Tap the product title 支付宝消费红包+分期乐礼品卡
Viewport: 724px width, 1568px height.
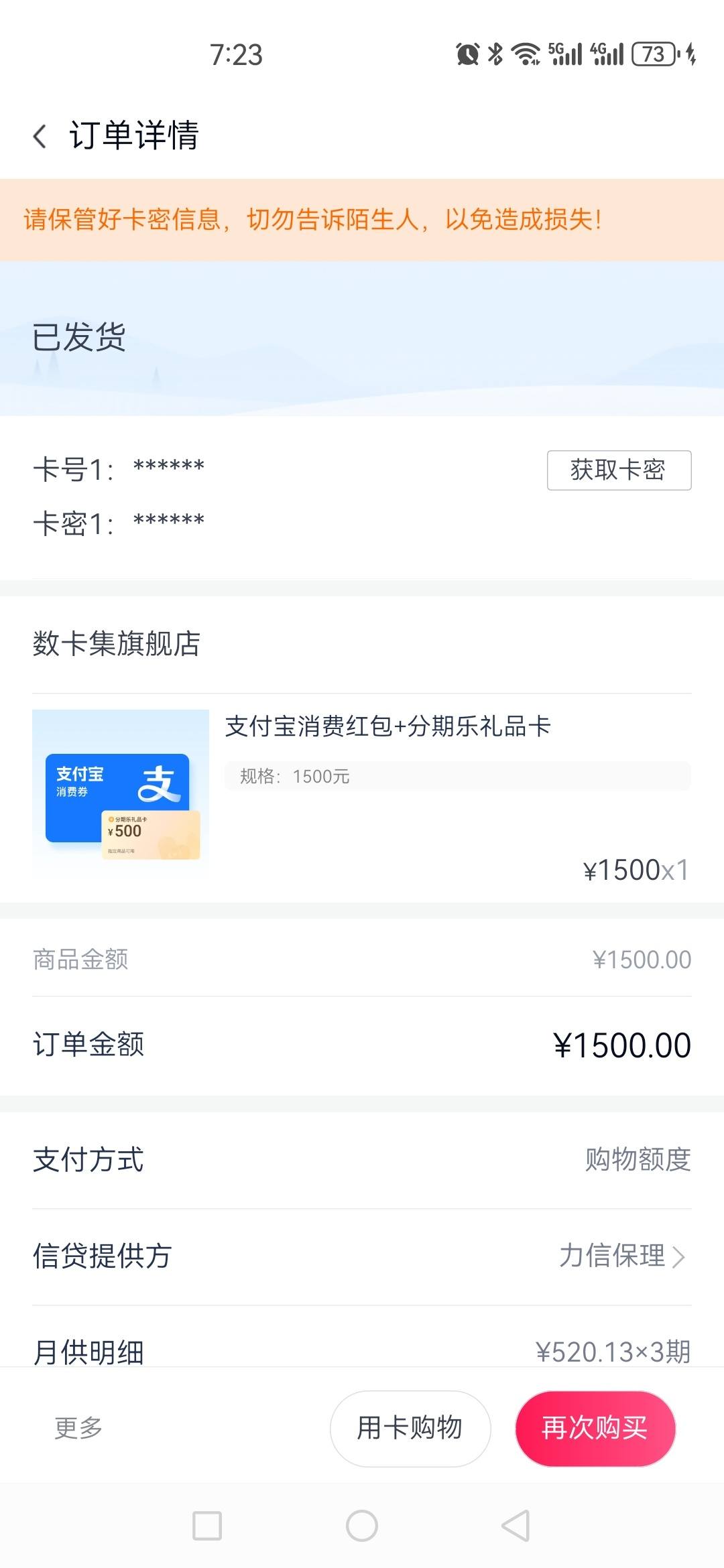388,726
